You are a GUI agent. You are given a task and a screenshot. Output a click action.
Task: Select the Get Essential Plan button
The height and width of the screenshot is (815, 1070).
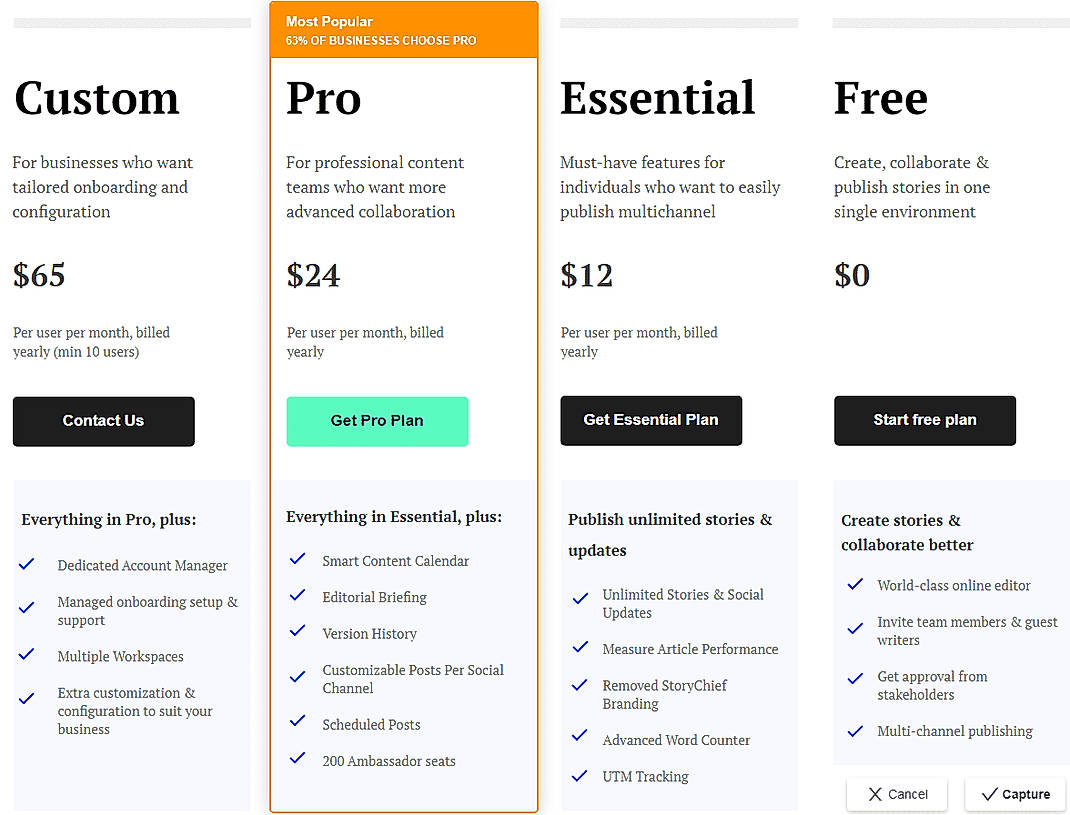(651, 421)
